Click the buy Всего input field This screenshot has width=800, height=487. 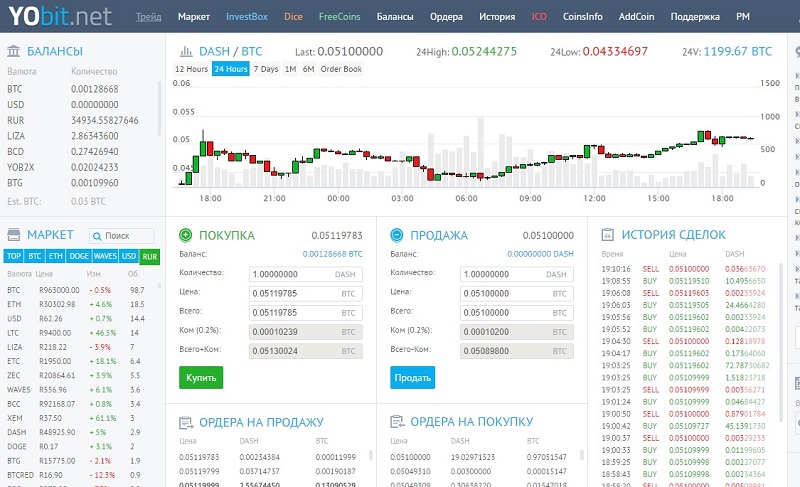coord(306,313)
